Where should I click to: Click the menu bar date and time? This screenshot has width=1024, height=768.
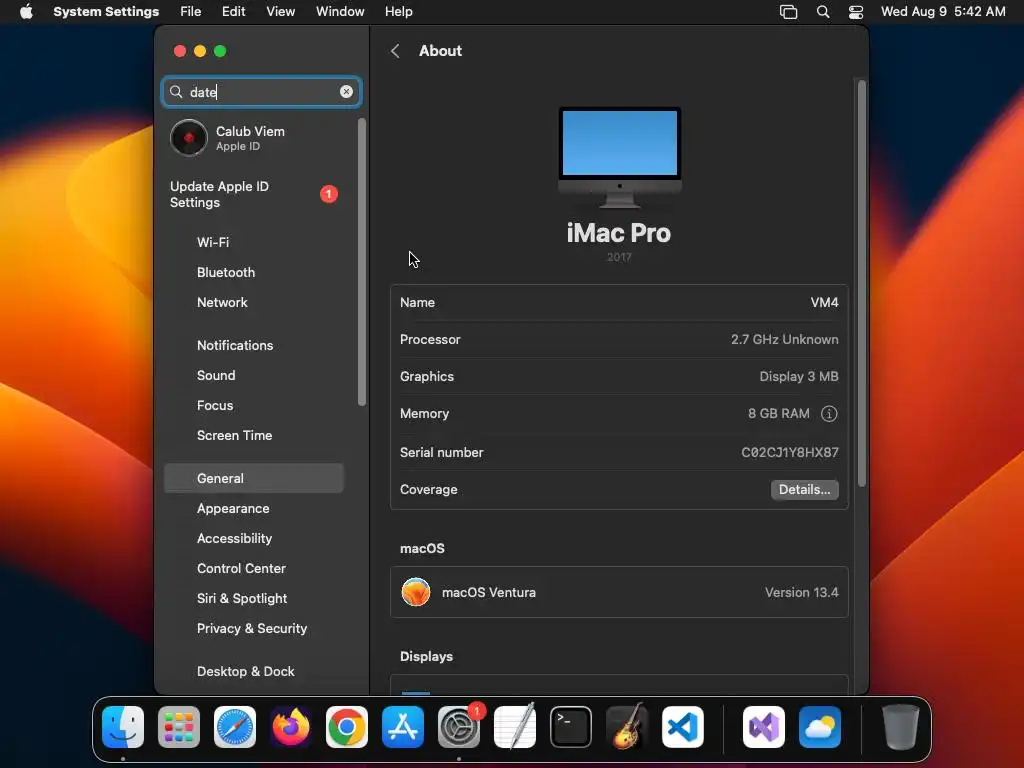[943, 12]
